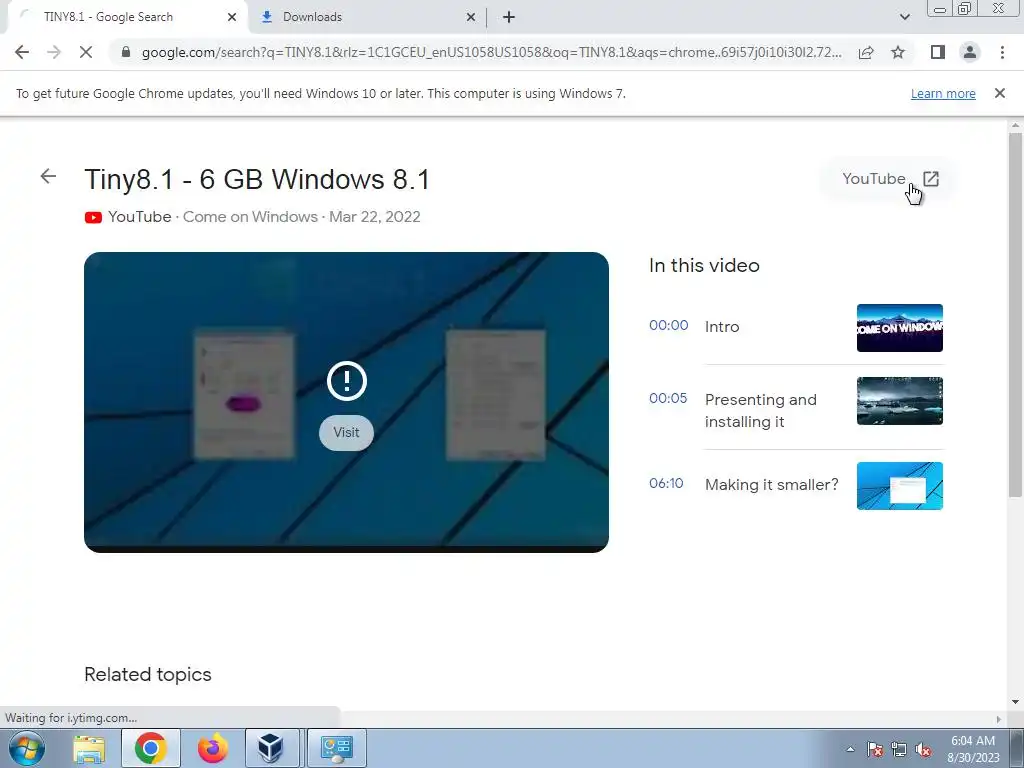
Task: Show hidden tray icons arrow
Action: click(850, 749)
